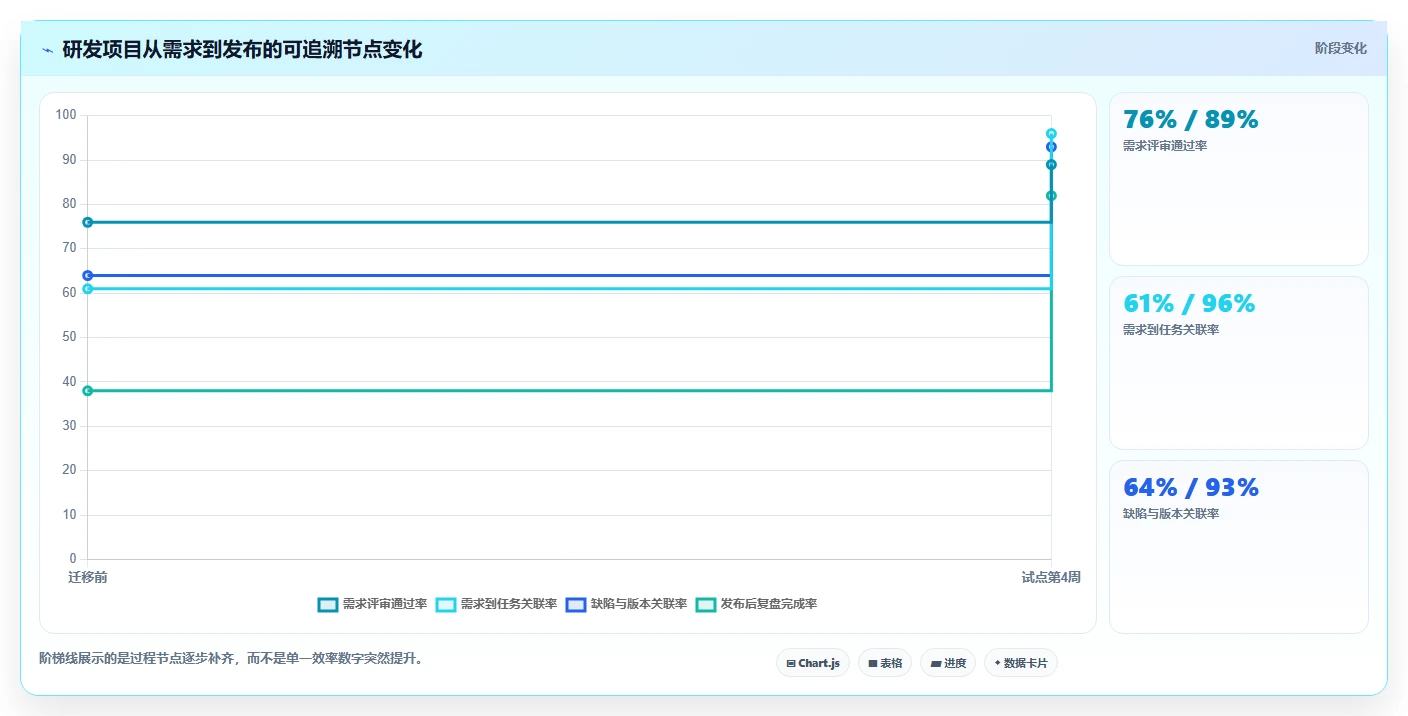Click the 表格 tag
The height and width of the screenshot is (716, 1408).
885,663
